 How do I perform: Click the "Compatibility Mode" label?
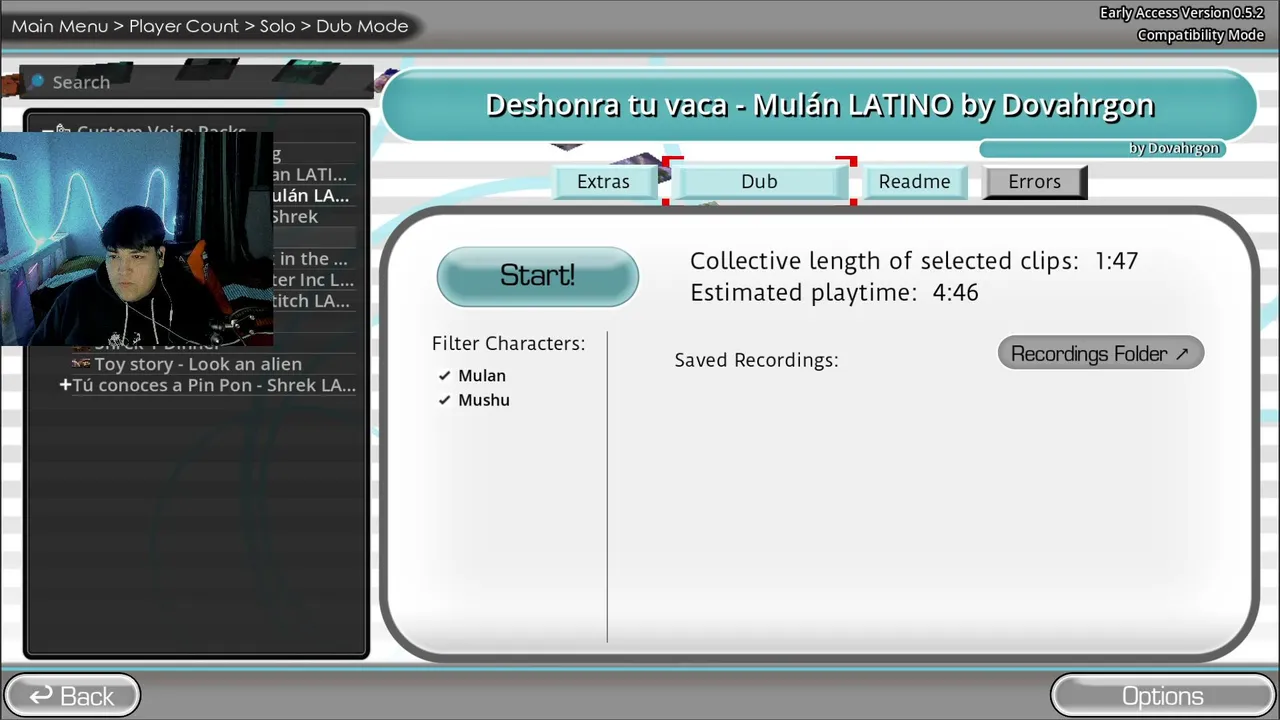tap(1201, 35)
